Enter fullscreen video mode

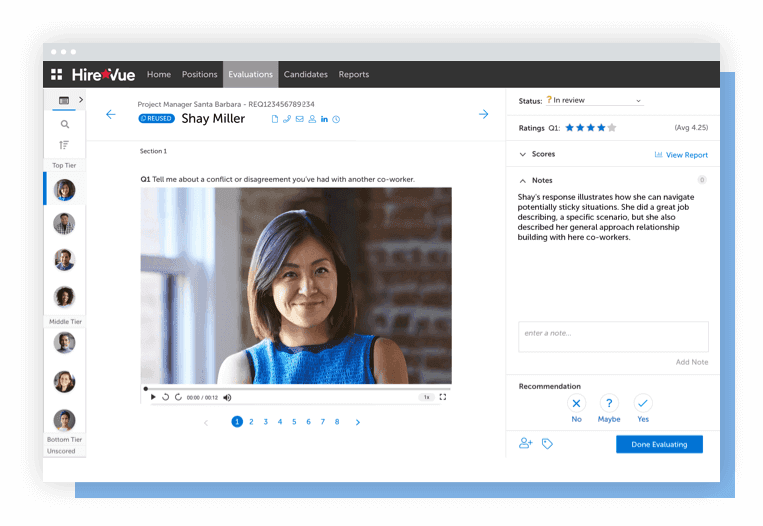tap(443, 397)
